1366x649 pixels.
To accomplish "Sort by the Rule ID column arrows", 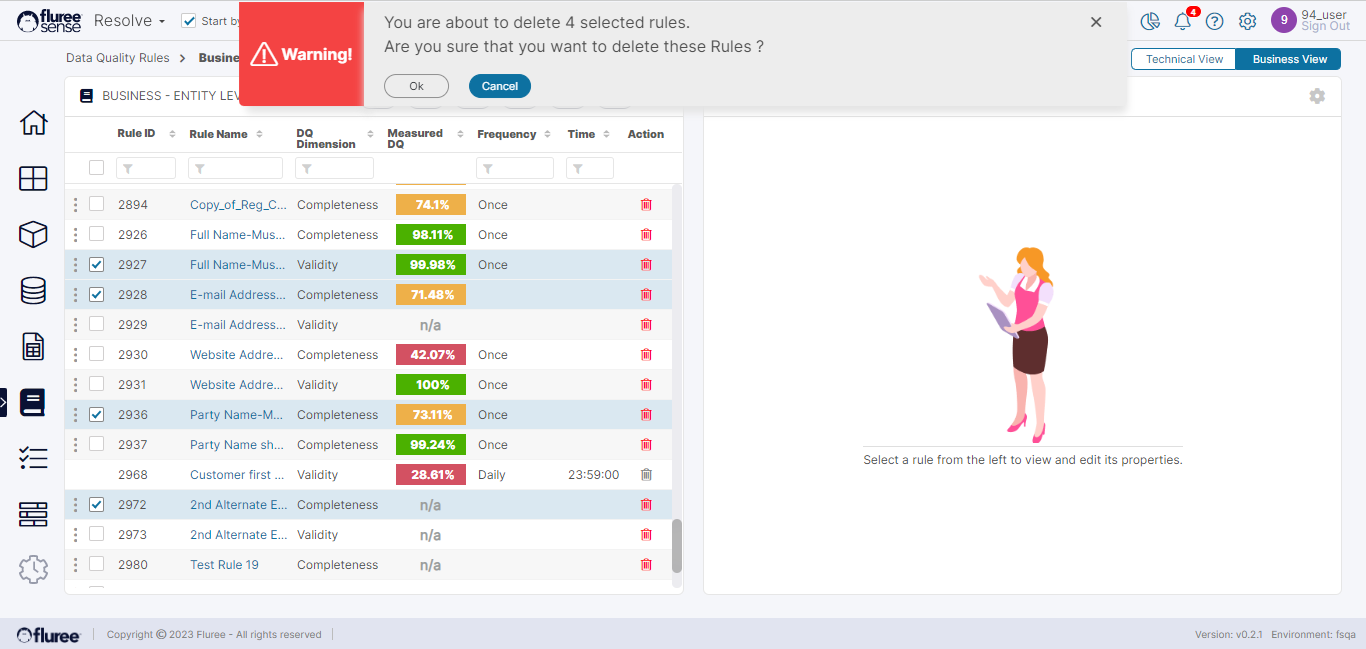I will point(172,134).
